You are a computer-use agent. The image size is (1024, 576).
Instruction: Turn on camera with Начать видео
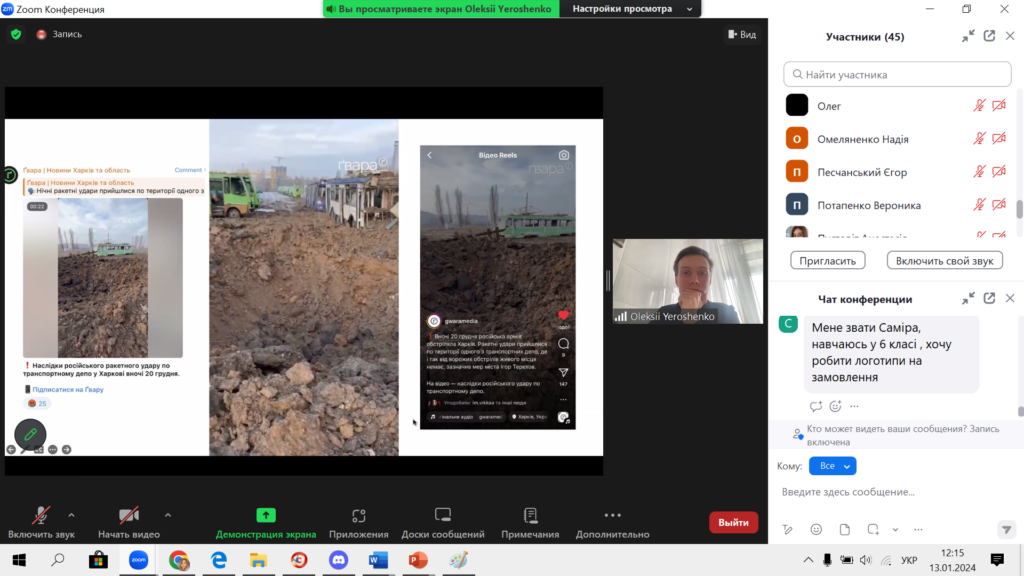point(129,522)
